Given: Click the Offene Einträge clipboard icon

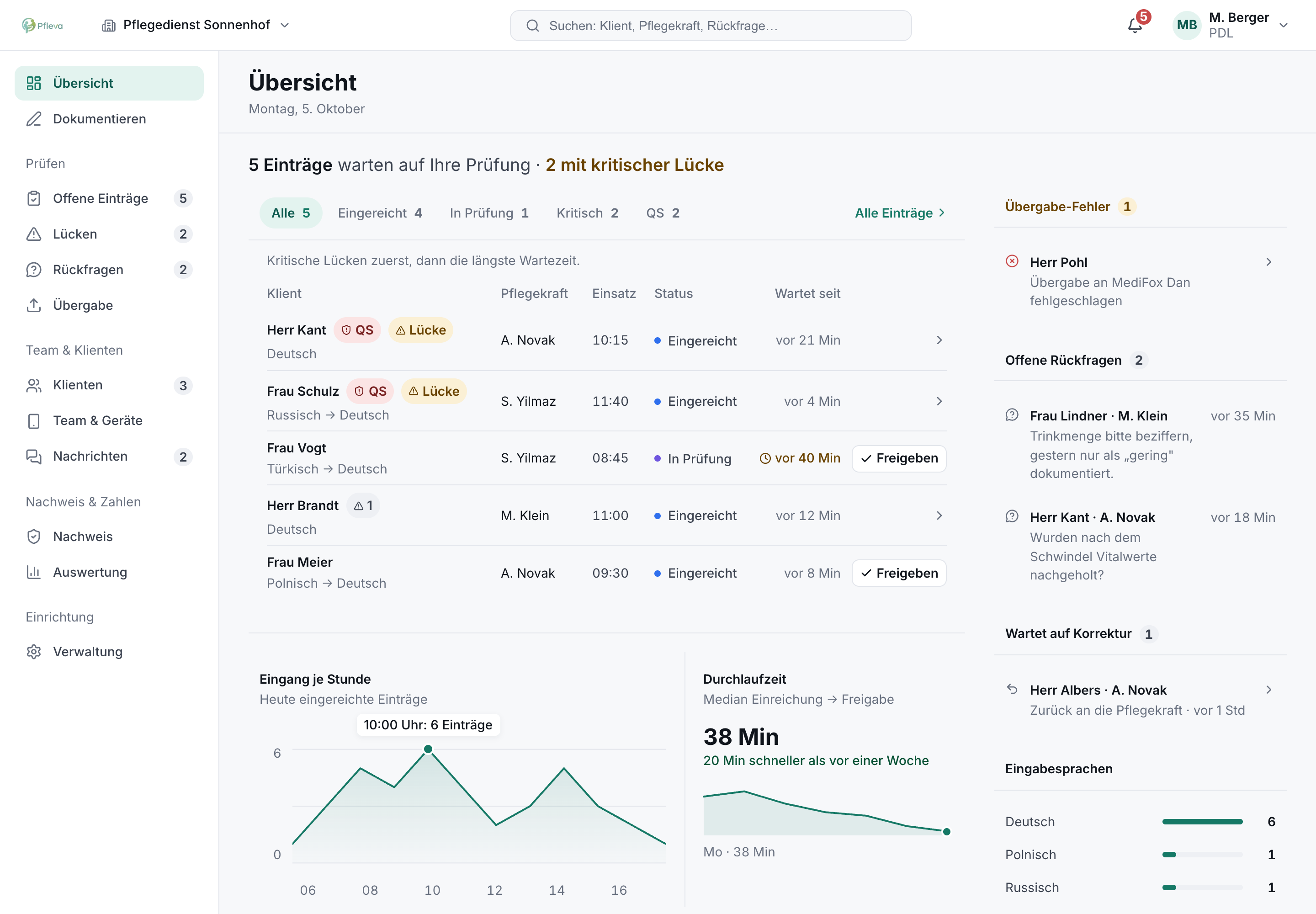Looking at the screenshot, I should coord(34,198).
